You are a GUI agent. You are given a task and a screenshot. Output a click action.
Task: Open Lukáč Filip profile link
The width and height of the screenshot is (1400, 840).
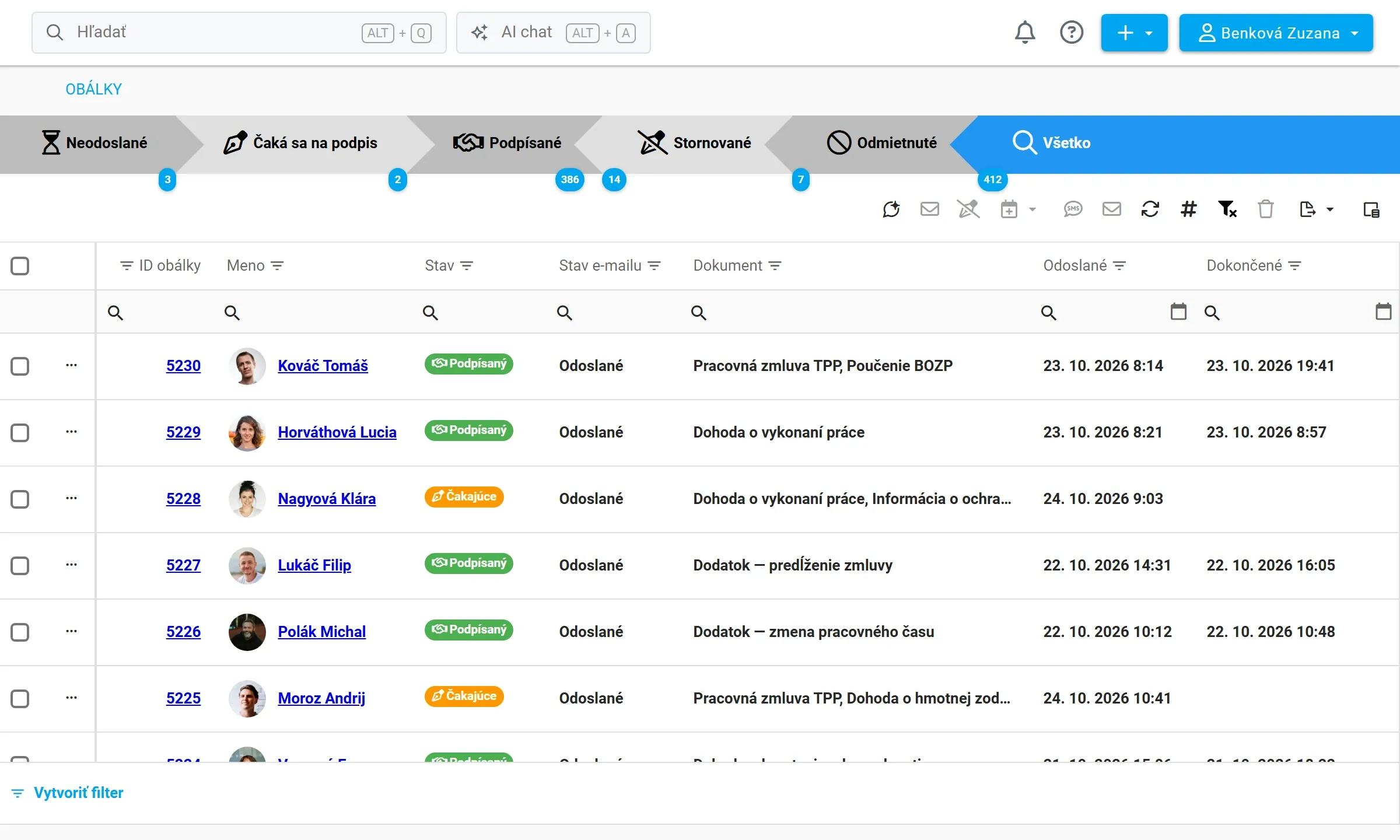tap(314, 565)
